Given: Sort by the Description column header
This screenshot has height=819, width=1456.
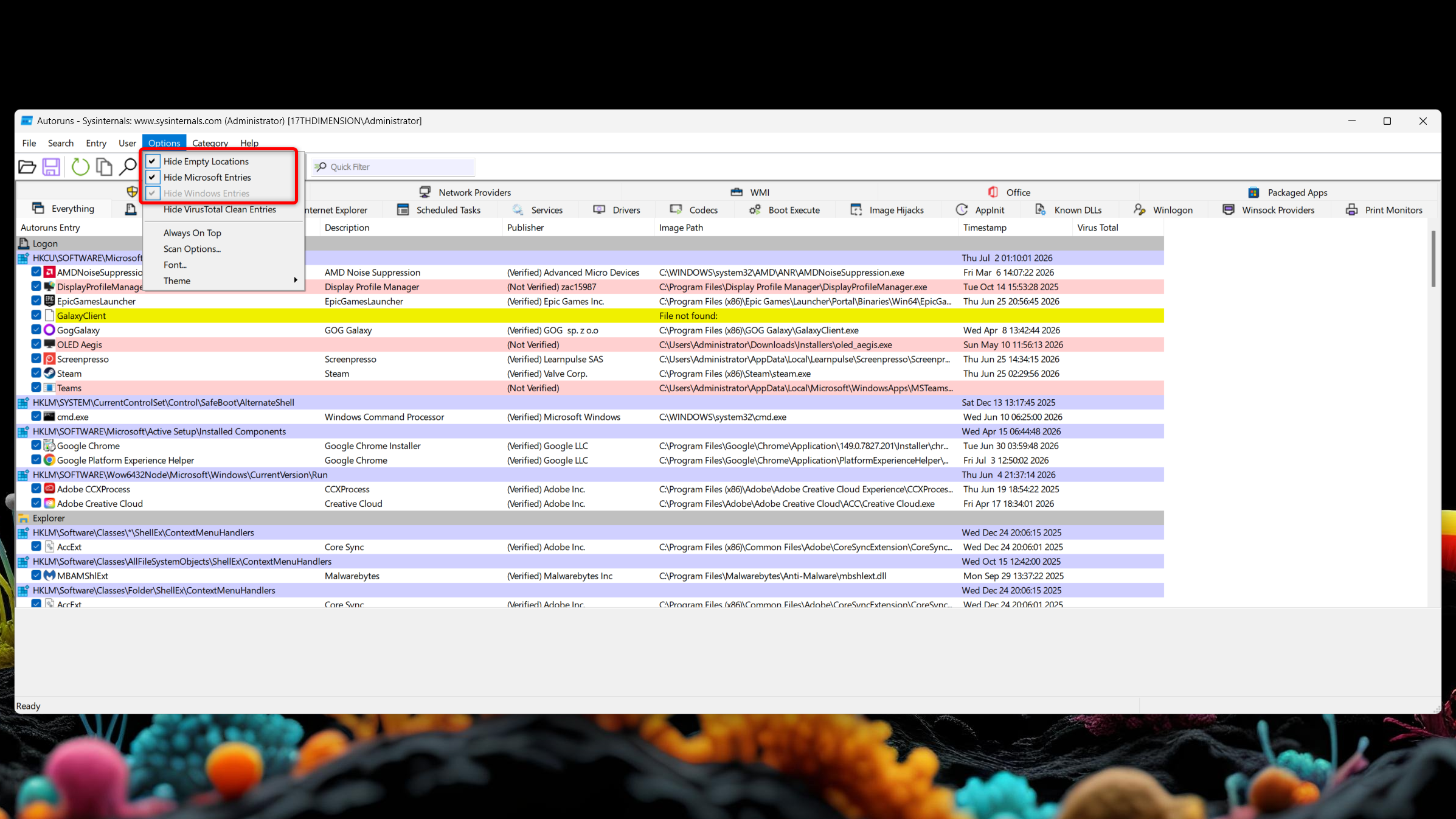Looking at the screenshot, I should coord(411,228).
